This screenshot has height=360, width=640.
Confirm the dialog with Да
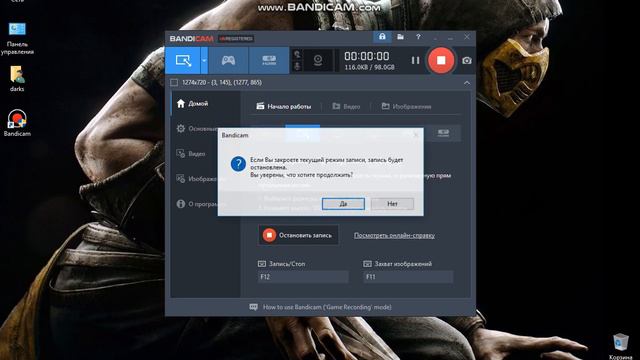(343, 204)
